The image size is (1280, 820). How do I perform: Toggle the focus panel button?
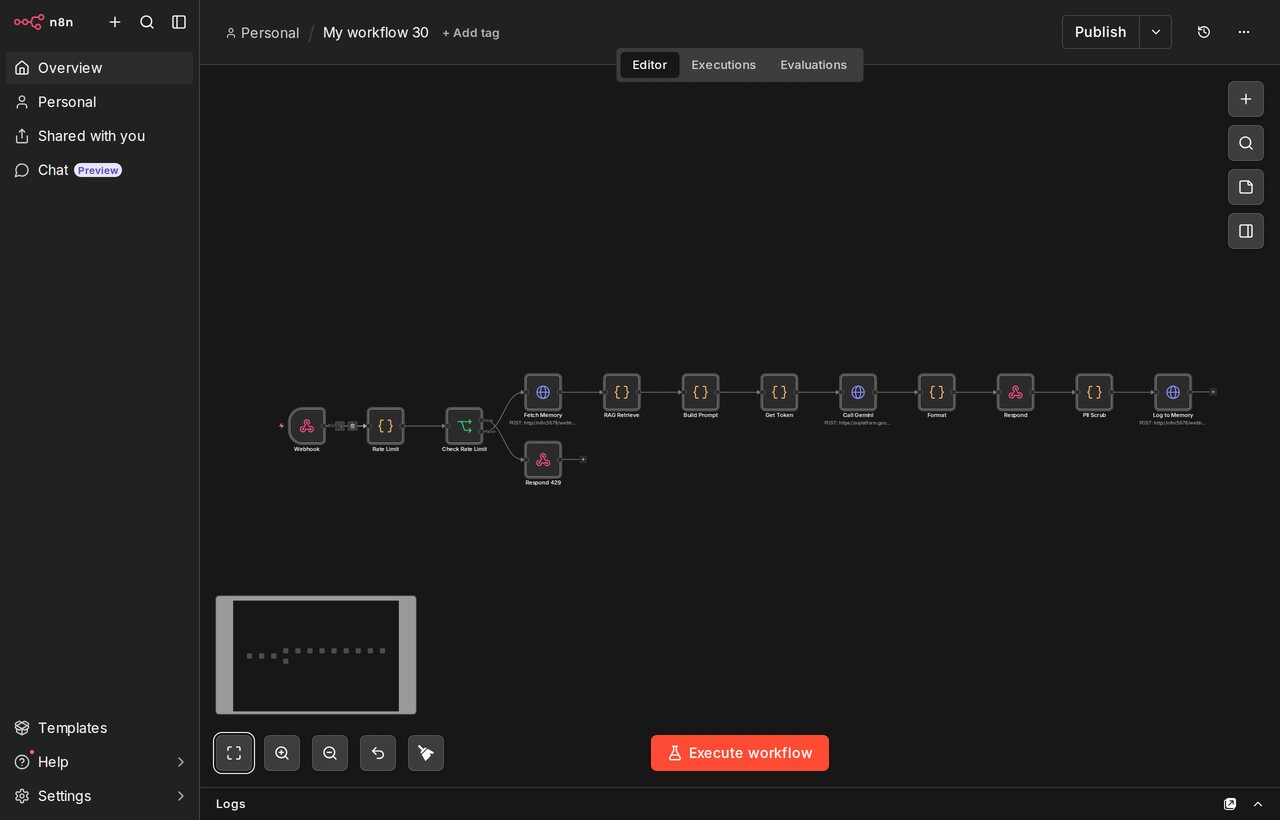coord(1246,231)
